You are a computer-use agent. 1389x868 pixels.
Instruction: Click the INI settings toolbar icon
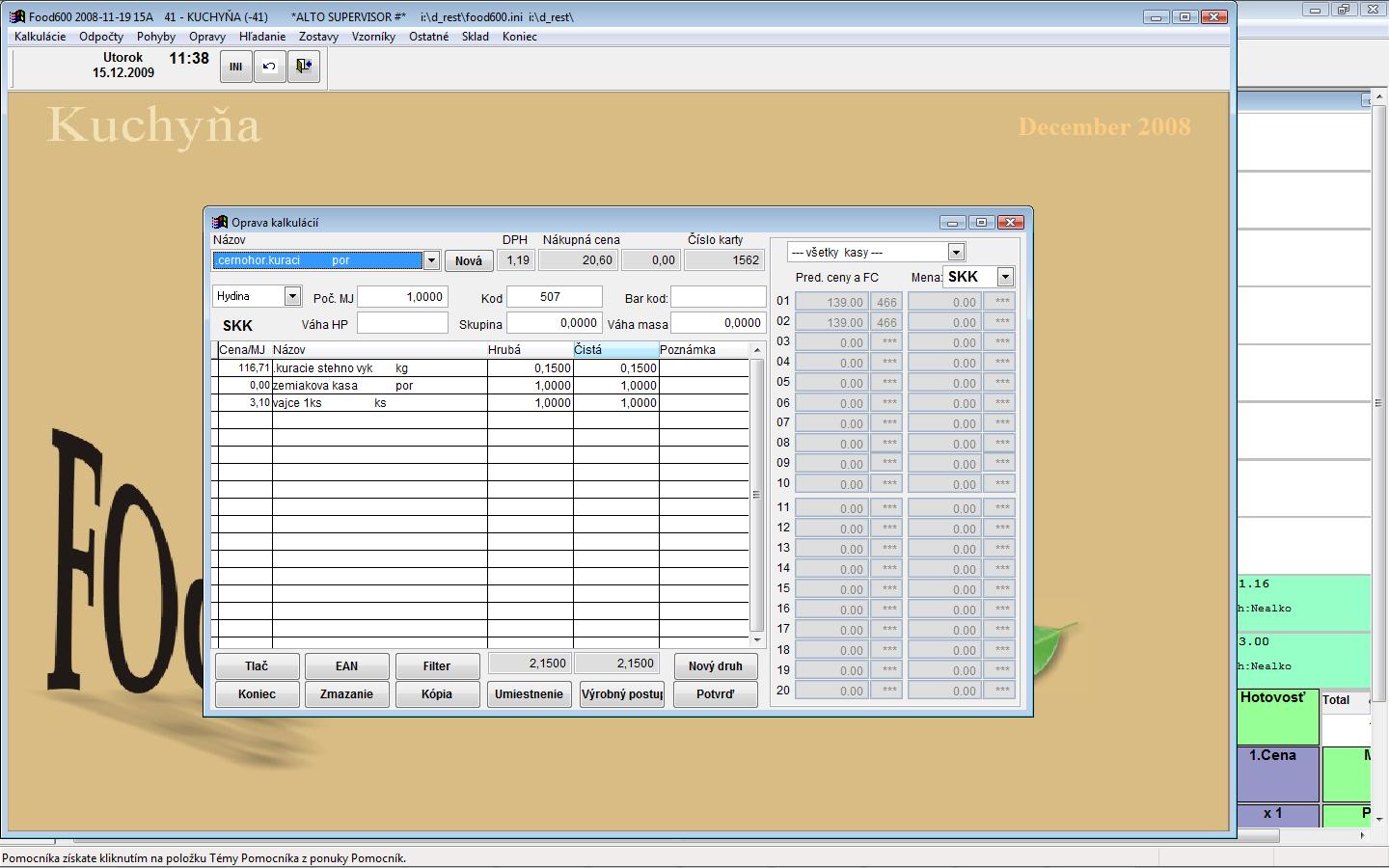coord(235,67)
